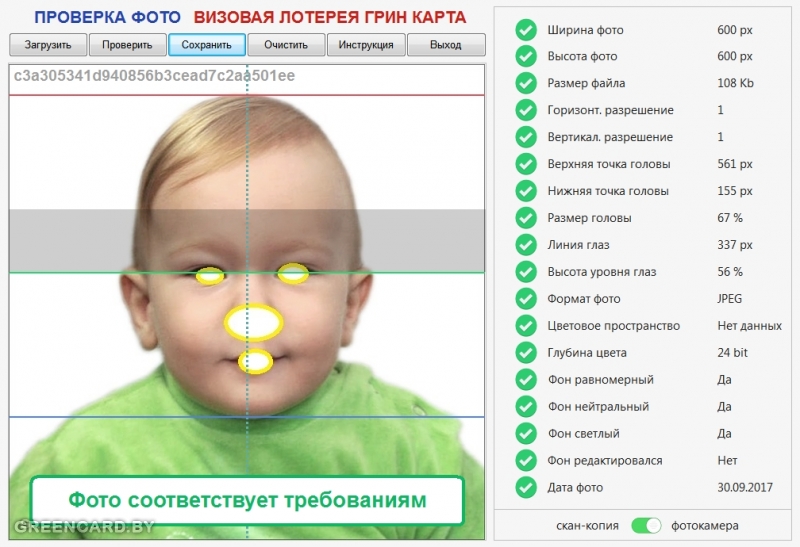This screenshot has height=547, width=800.
Task: Click the Загрузить button
Action: click(x=48, y=45)
